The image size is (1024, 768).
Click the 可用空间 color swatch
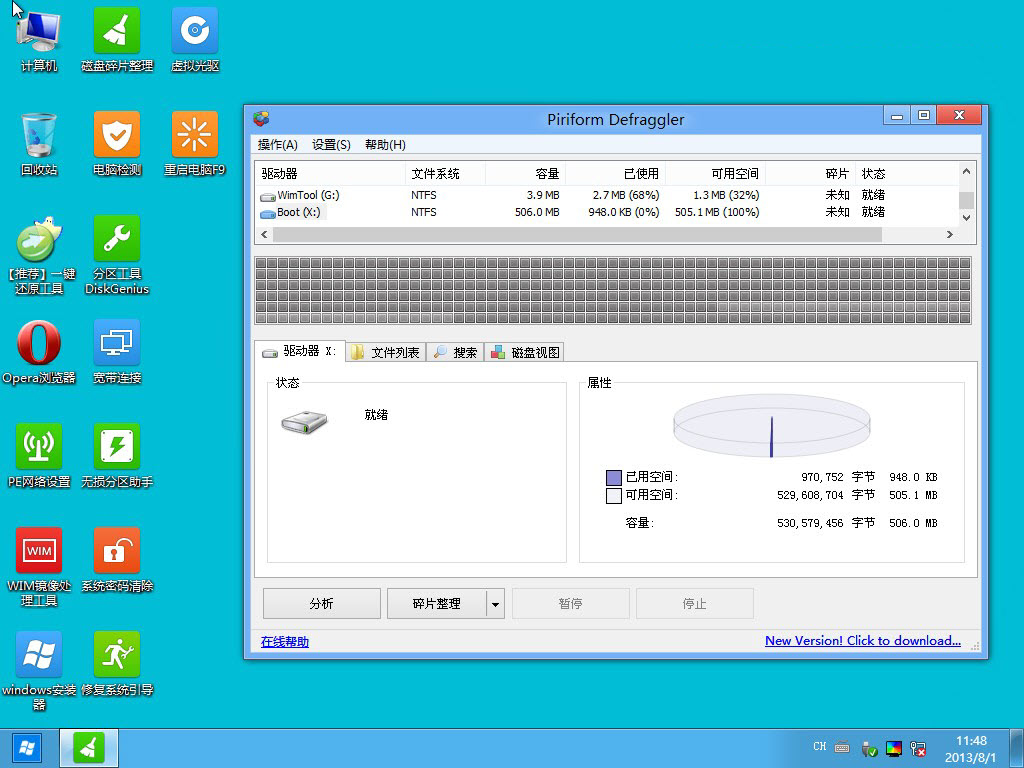613,496
